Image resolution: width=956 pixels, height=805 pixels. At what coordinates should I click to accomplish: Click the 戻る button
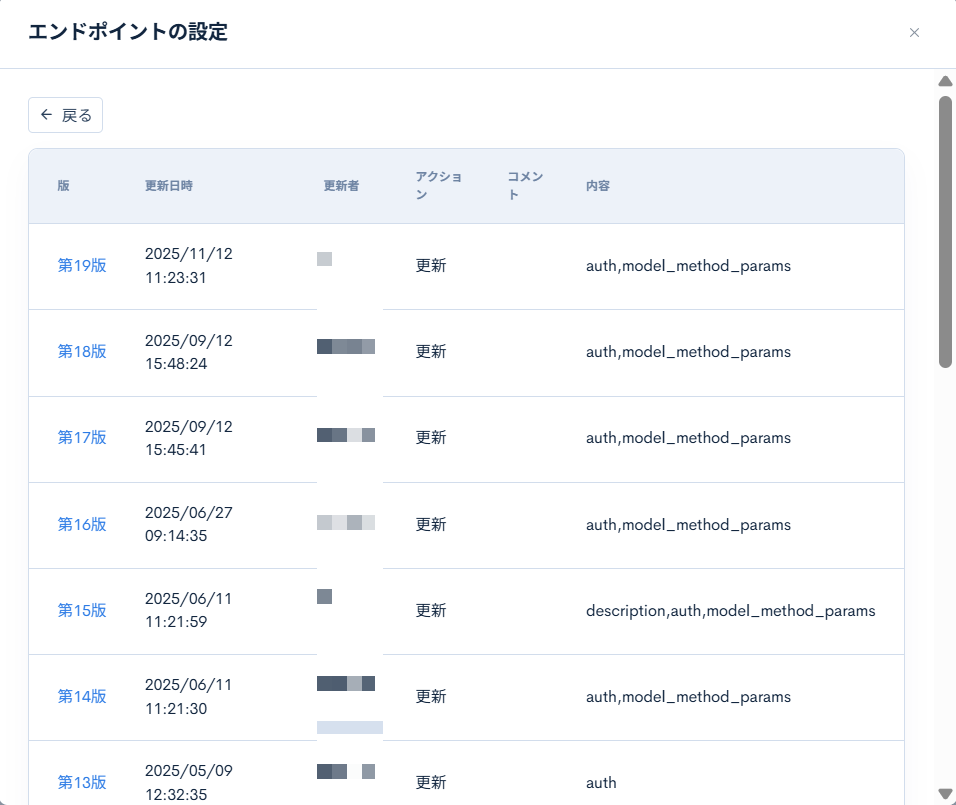(65, 115)
